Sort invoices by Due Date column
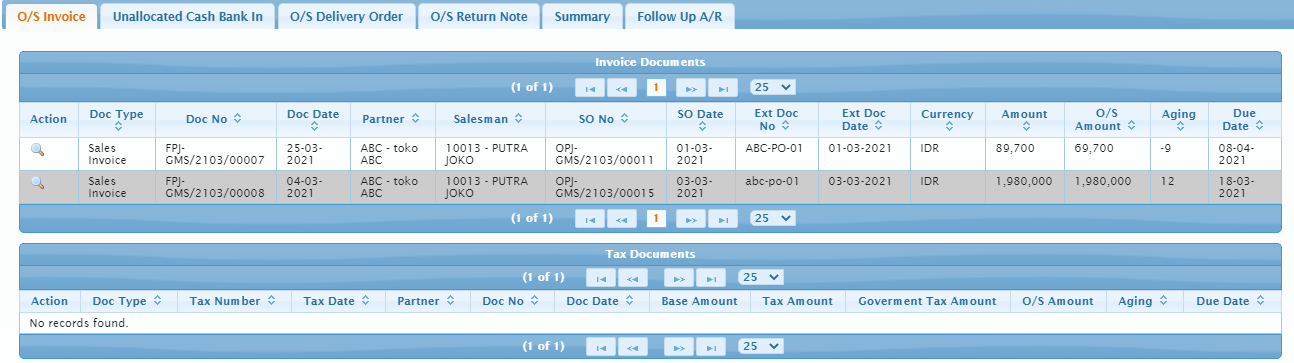The height and width of the screenshot is (363, 1294). click(1244, 120)
